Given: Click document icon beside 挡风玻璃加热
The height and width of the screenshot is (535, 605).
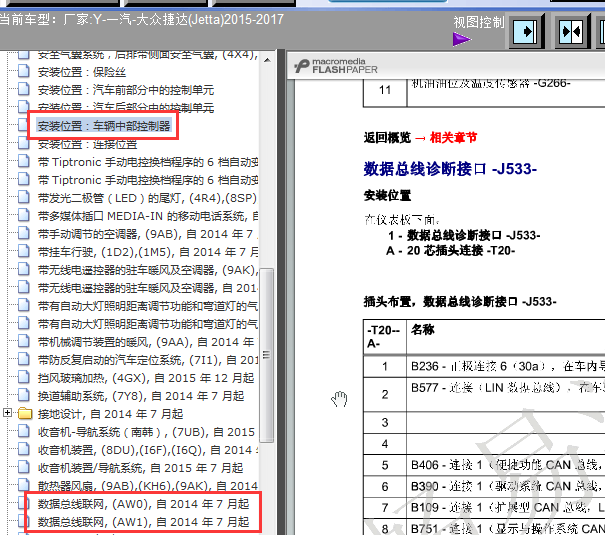Looking at the screenshot, I should [24, 377].
